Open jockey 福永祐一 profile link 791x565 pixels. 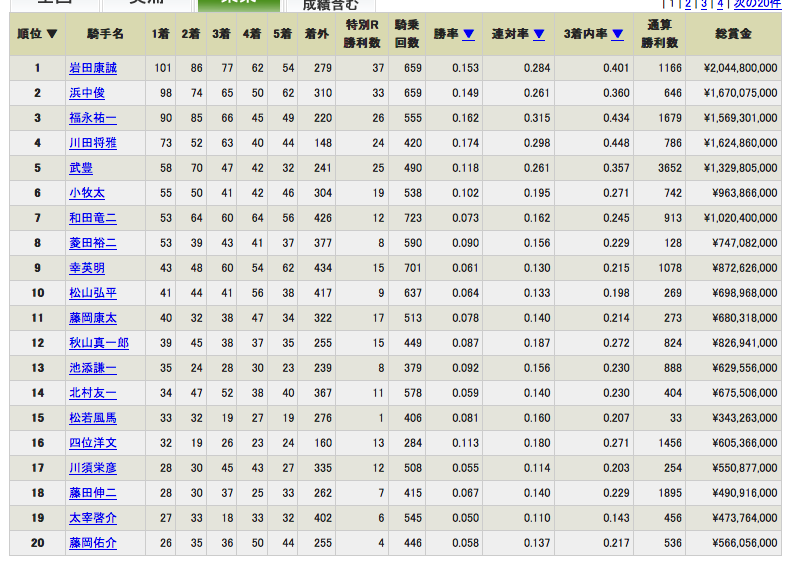(x=93, y=118)
